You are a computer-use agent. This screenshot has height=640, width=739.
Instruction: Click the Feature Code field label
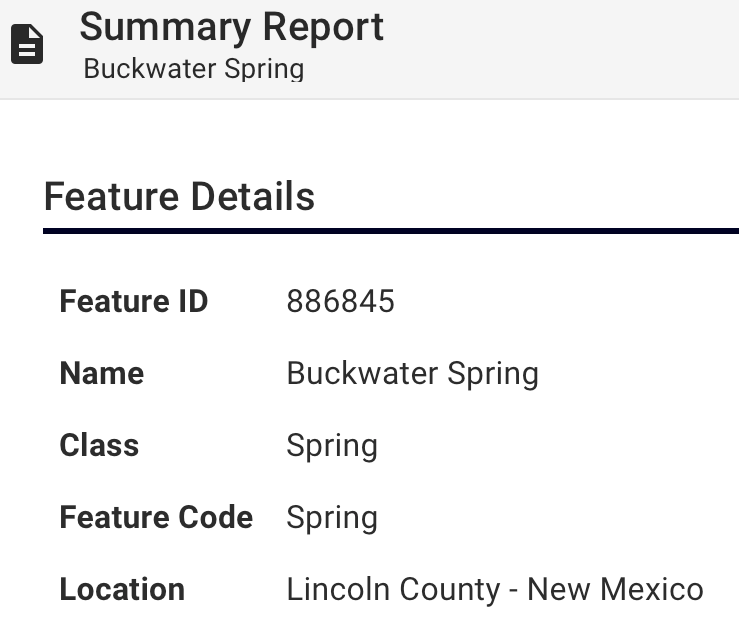click(156, 517)
